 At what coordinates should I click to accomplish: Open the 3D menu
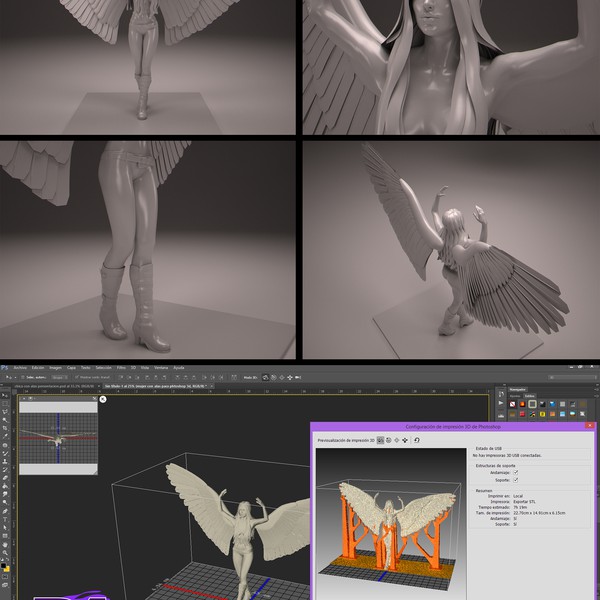[x=133, y=368]
